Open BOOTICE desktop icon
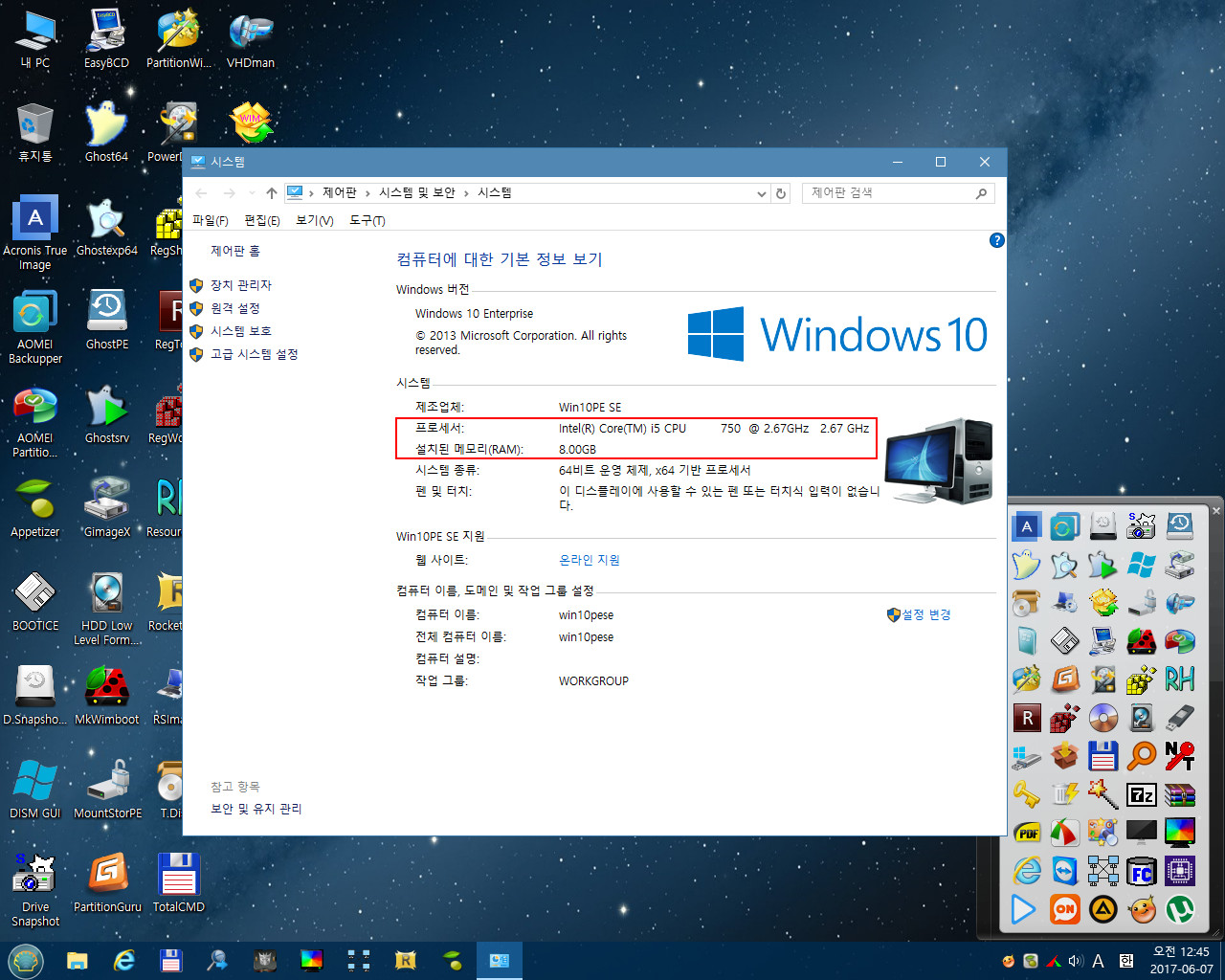The height and width of the screenshot is (980, 1225). coord(35,601)
